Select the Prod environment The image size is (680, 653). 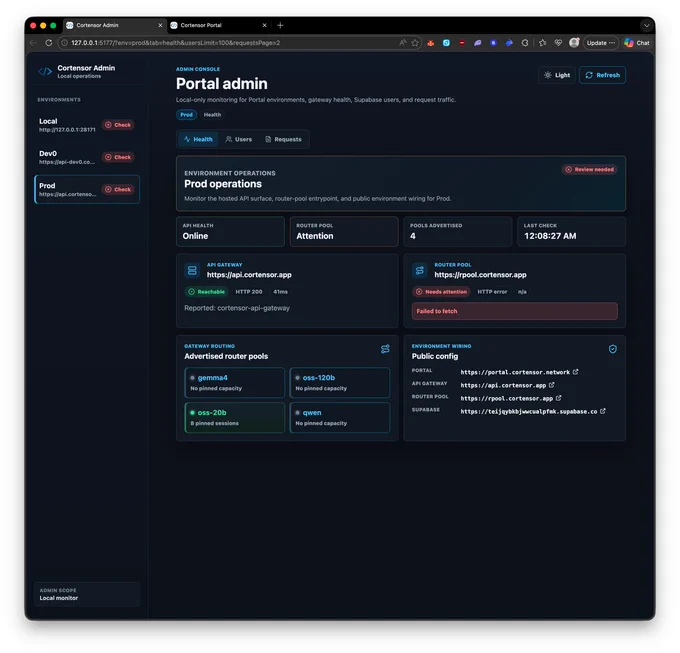pyautogui.click(x=87, y=189)
